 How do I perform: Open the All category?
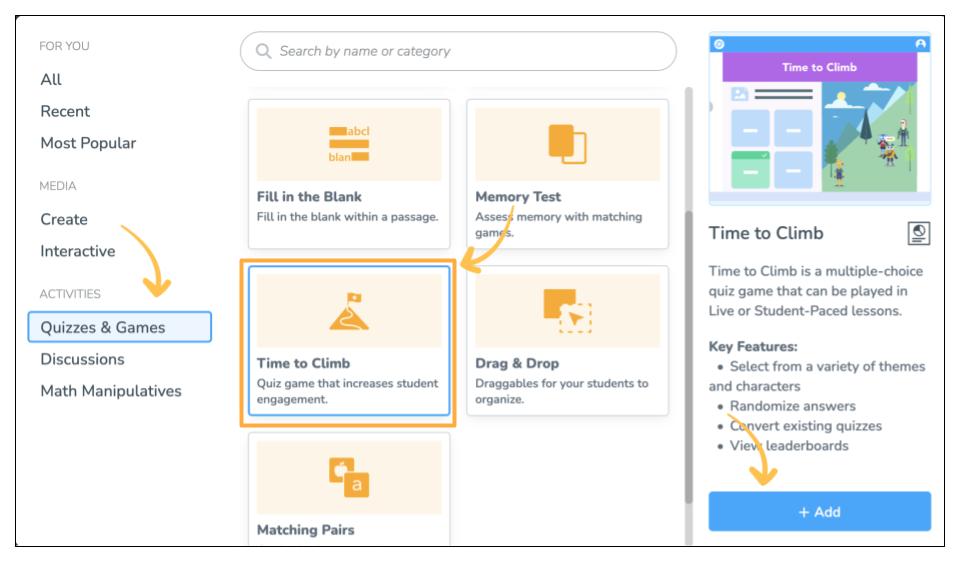tap(51, 79)
